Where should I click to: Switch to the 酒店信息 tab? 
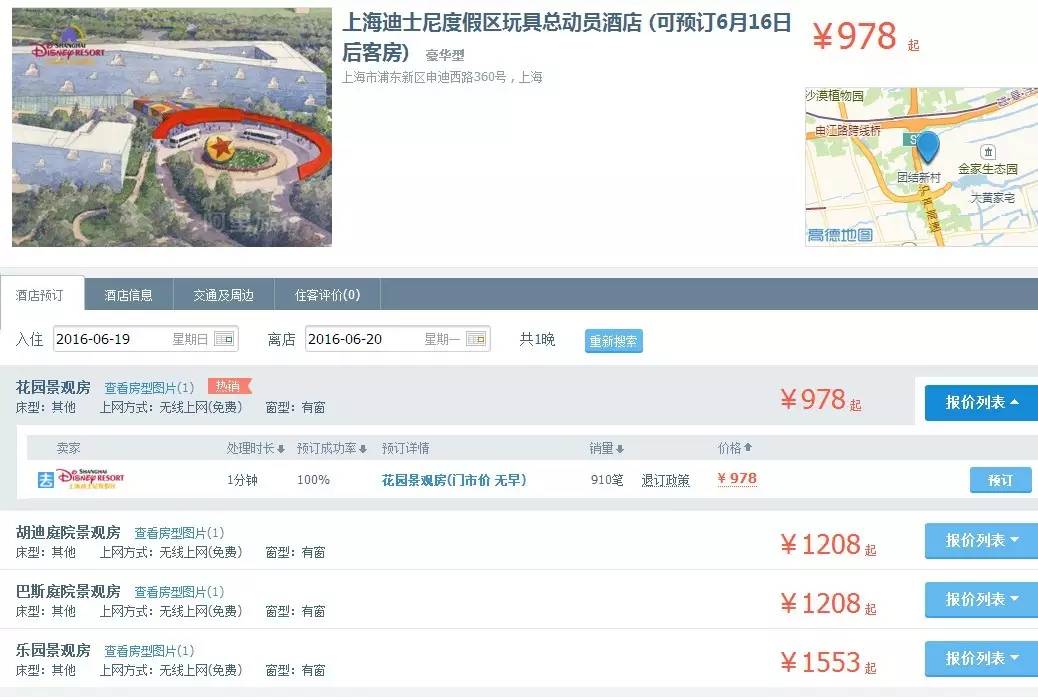[129, 295]
